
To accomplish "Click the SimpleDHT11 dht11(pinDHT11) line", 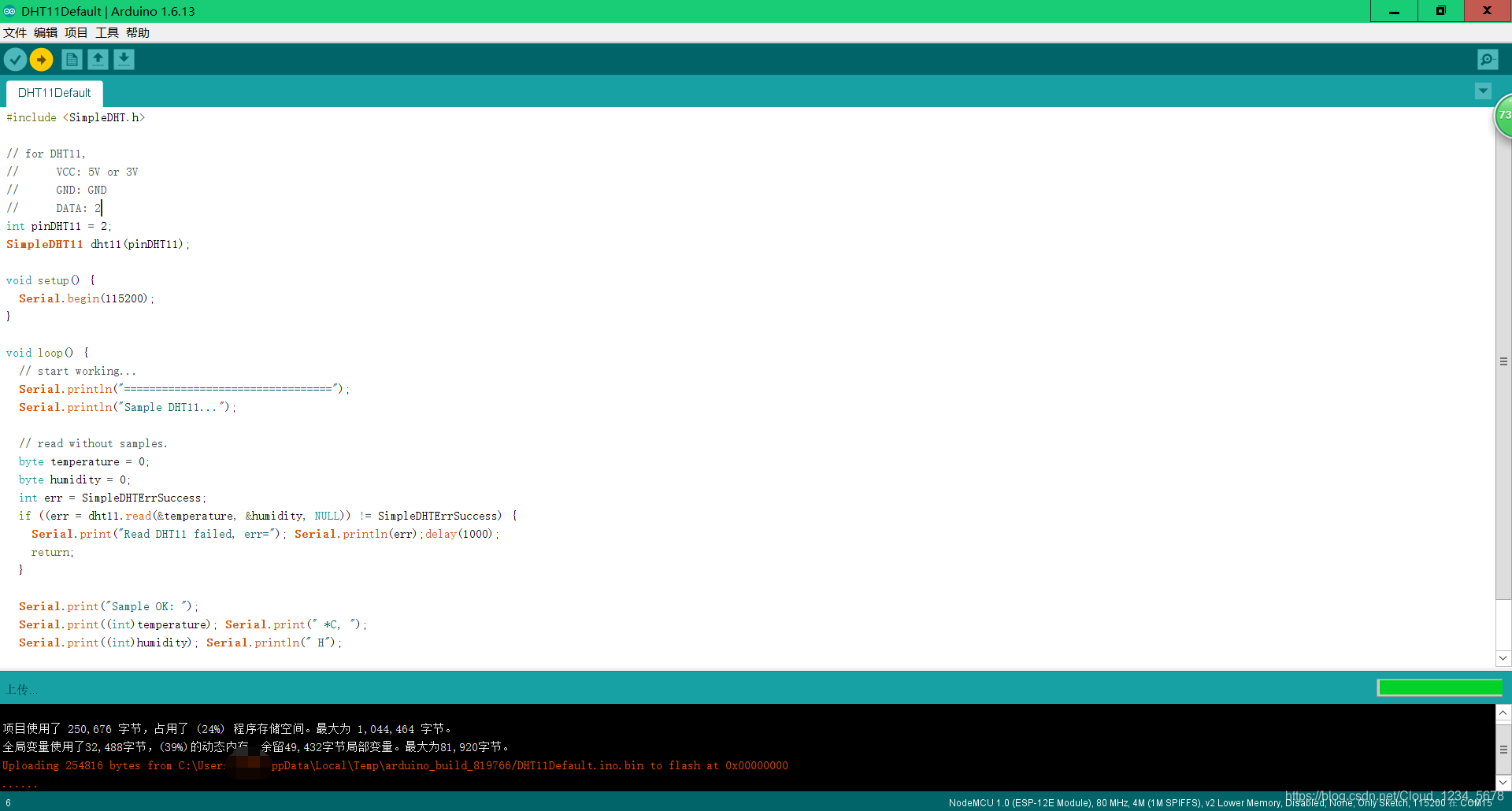I will 98,244.
